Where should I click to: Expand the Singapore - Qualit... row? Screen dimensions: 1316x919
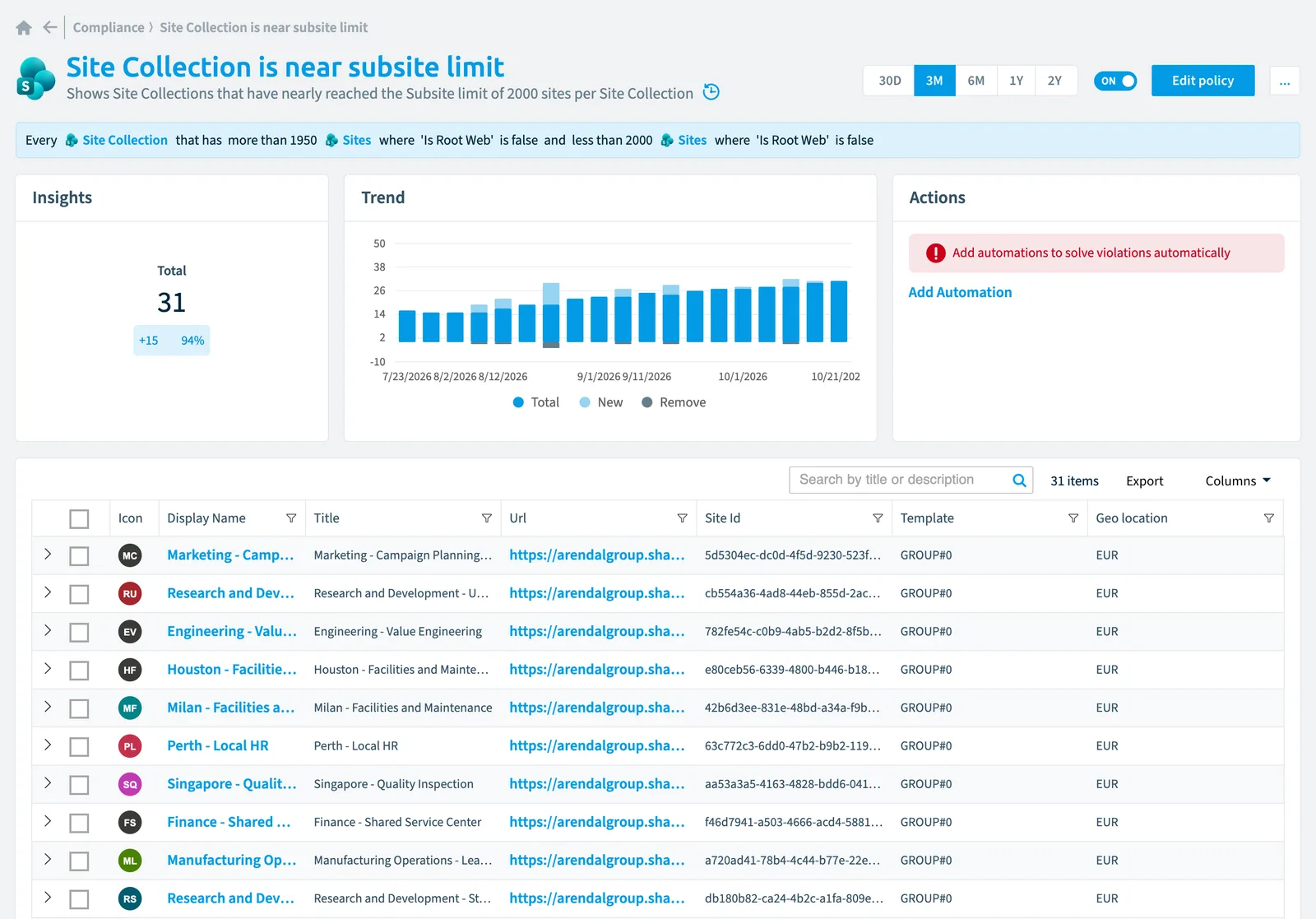click(x=48, y=782)
